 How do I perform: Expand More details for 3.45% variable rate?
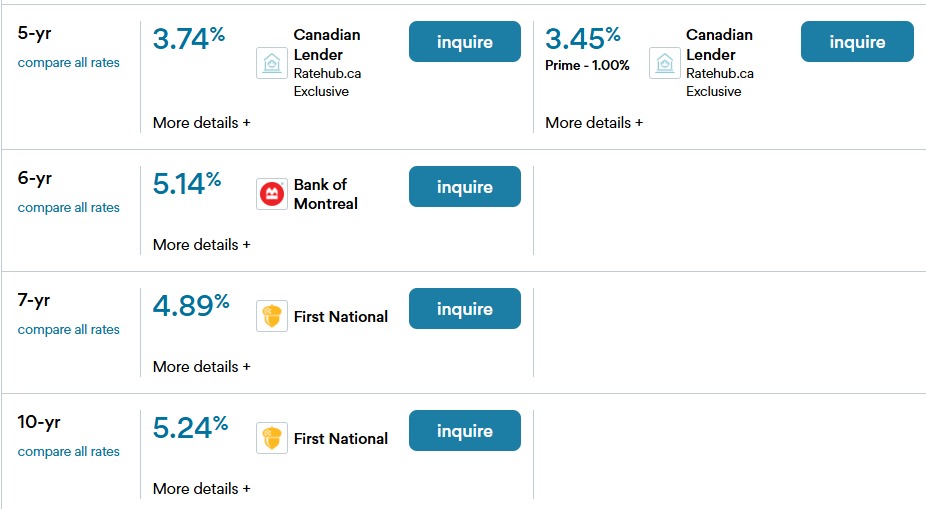[x=594, y=123]
